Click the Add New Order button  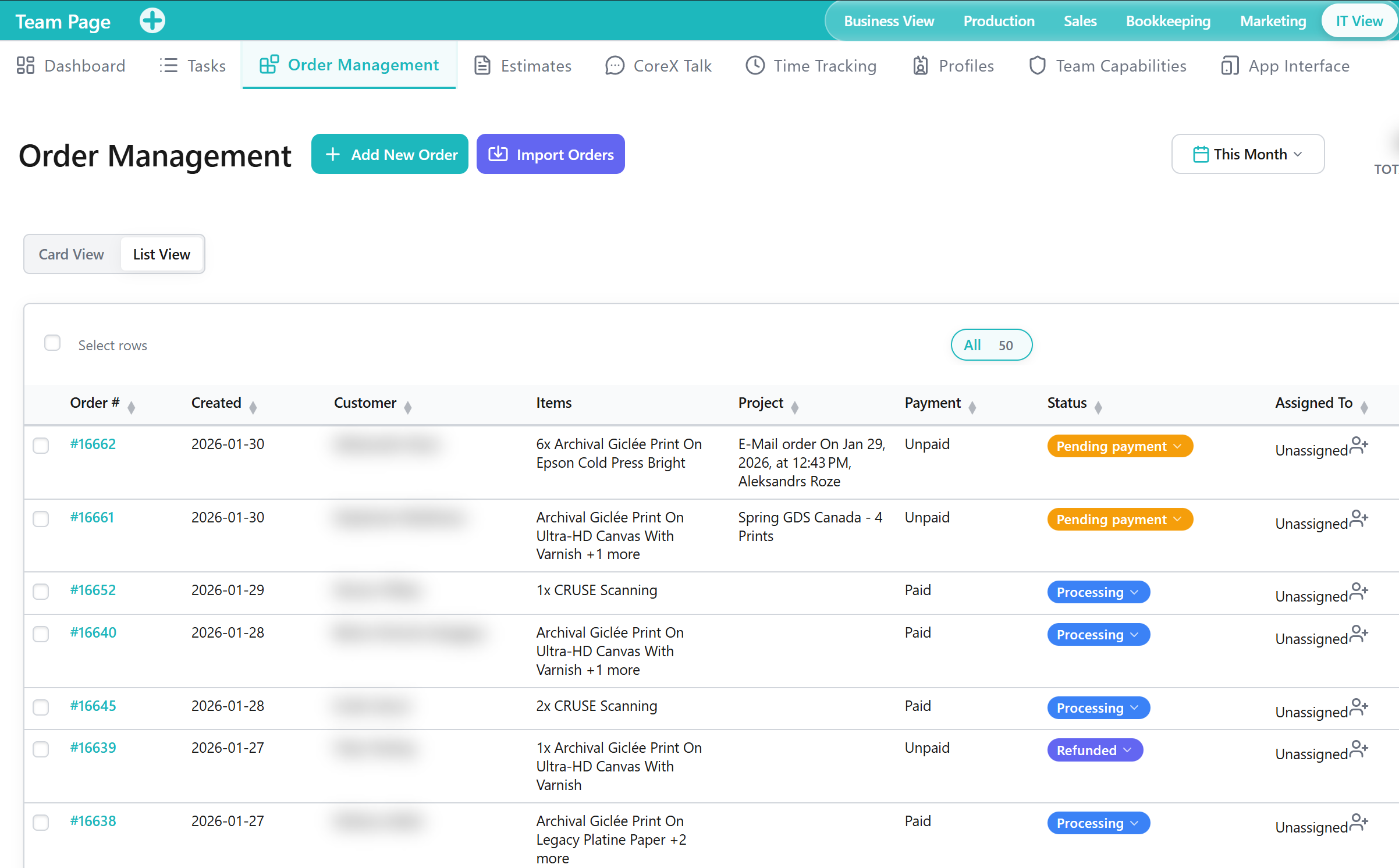[390, 154]
